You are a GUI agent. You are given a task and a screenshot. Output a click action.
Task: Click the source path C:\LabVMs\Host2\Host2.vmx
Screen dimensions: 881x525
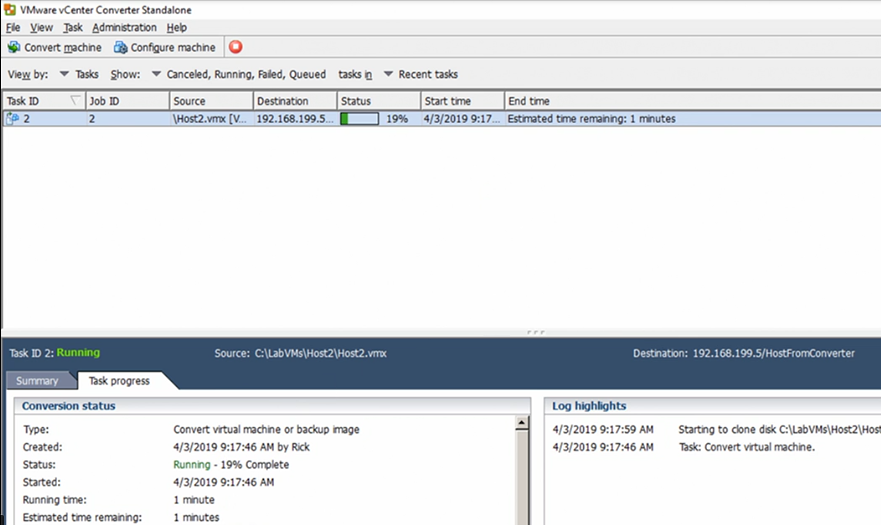pos(321,353)
